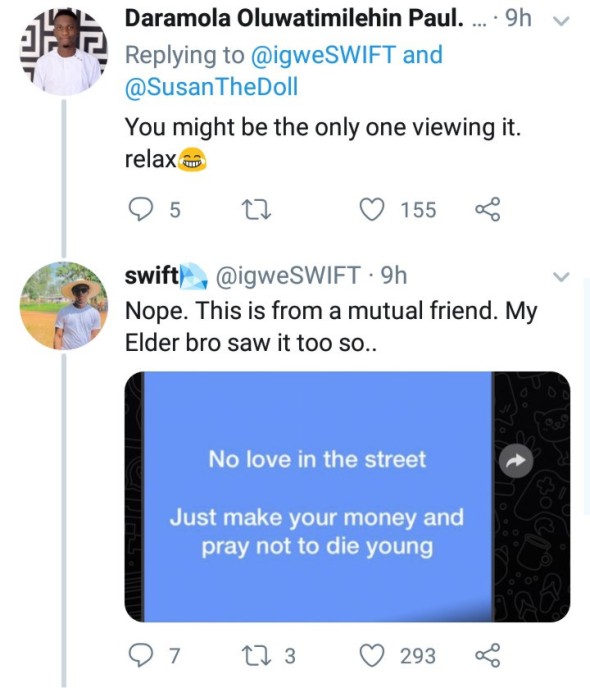Reply to Daramola's tweet via comment icon
Screen dimensions: 590x688
point(141,209)
